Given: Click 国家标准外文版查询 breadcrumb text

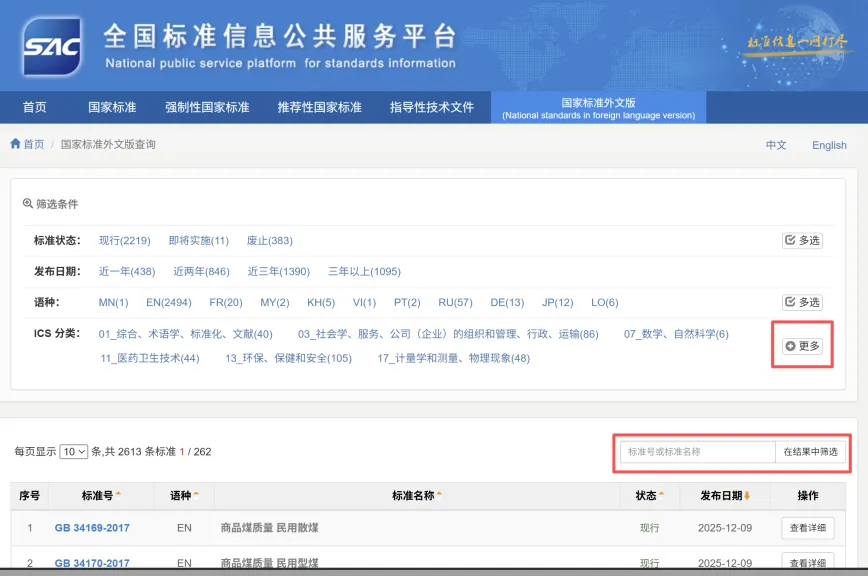Looking at the screenshot, I should (108, 144).
